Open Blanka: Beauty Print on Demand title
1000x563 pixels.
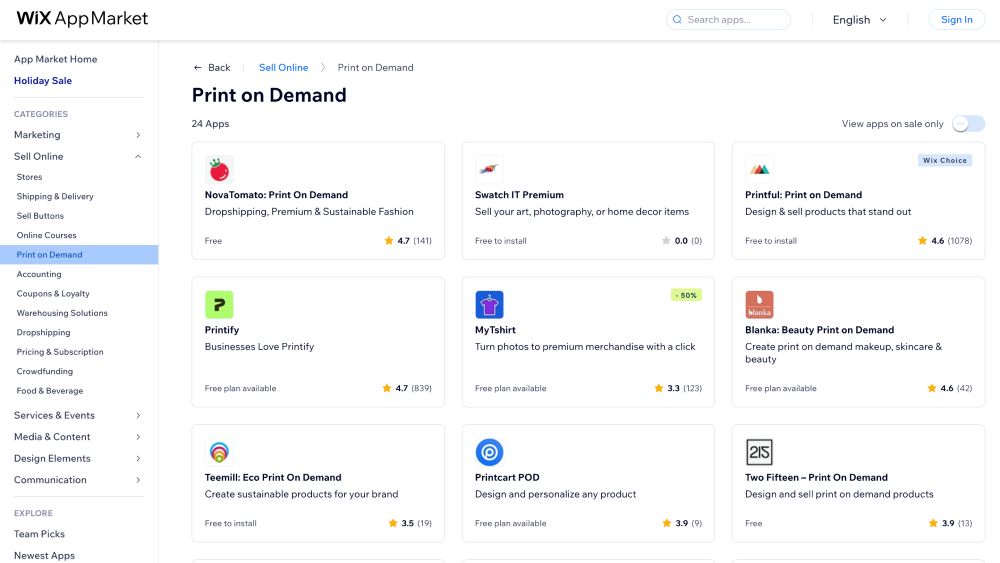(x=820, y=330)
